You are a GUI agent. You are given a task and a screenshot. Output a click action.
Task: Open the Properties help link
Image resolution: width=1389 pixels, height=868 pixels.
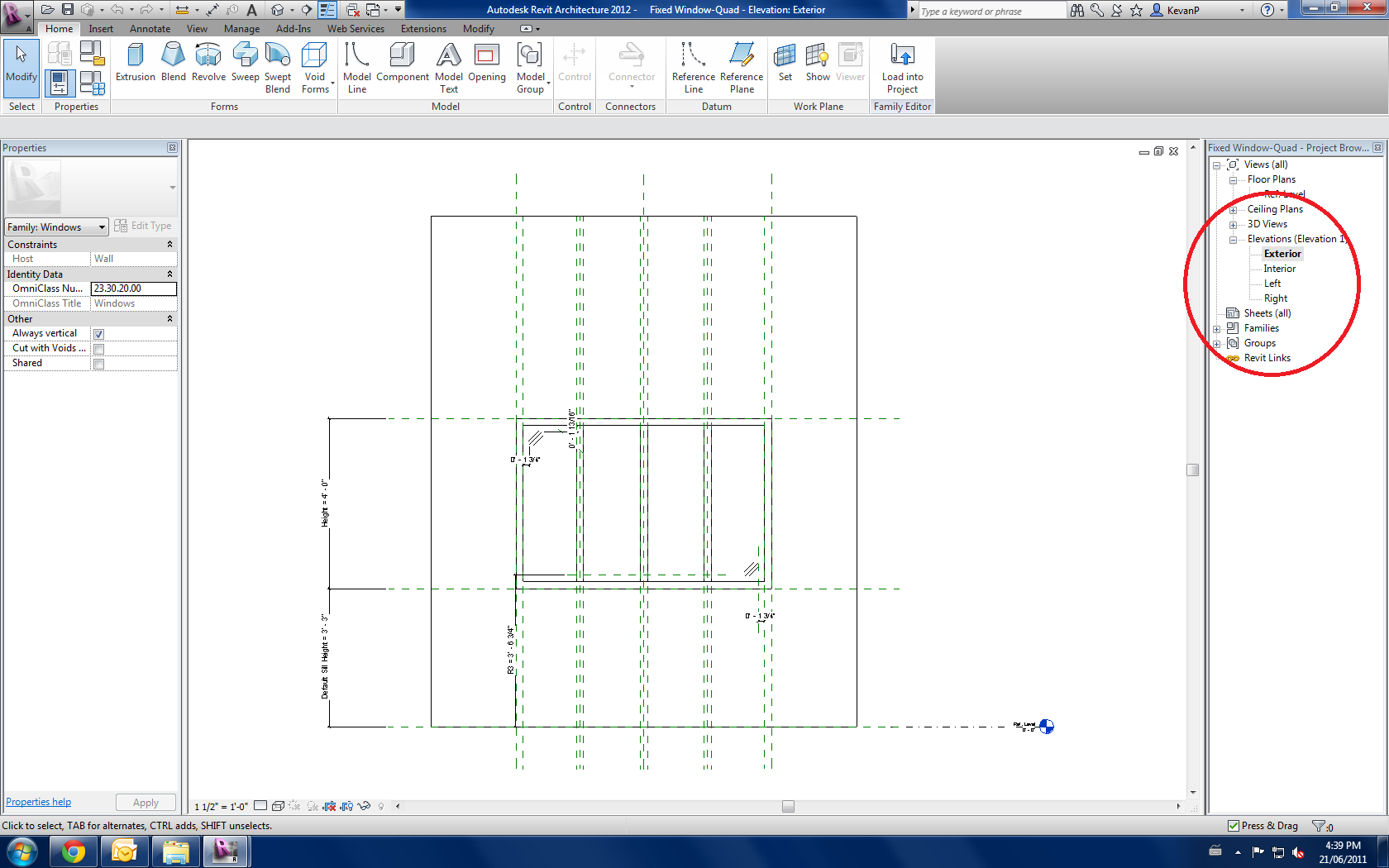pos(39,802)
